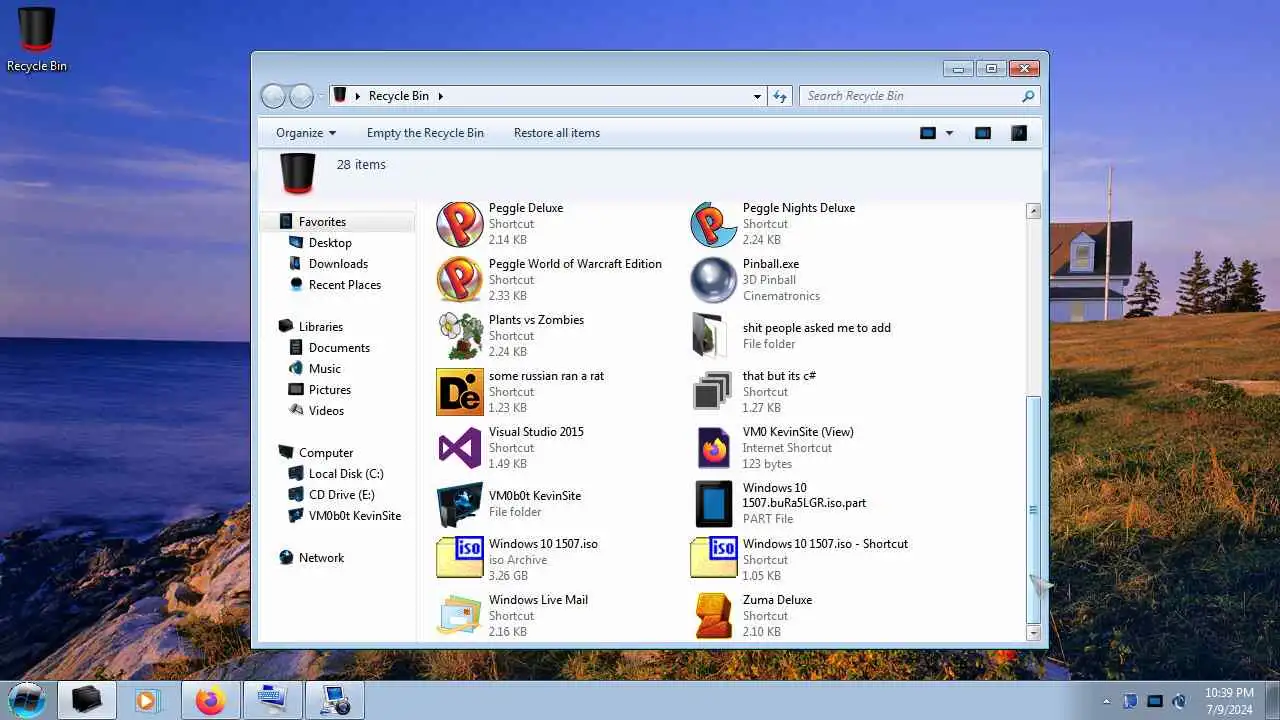Open Recent Places in navigation pane
The image size is (1280, 720).
click(335, 285)
